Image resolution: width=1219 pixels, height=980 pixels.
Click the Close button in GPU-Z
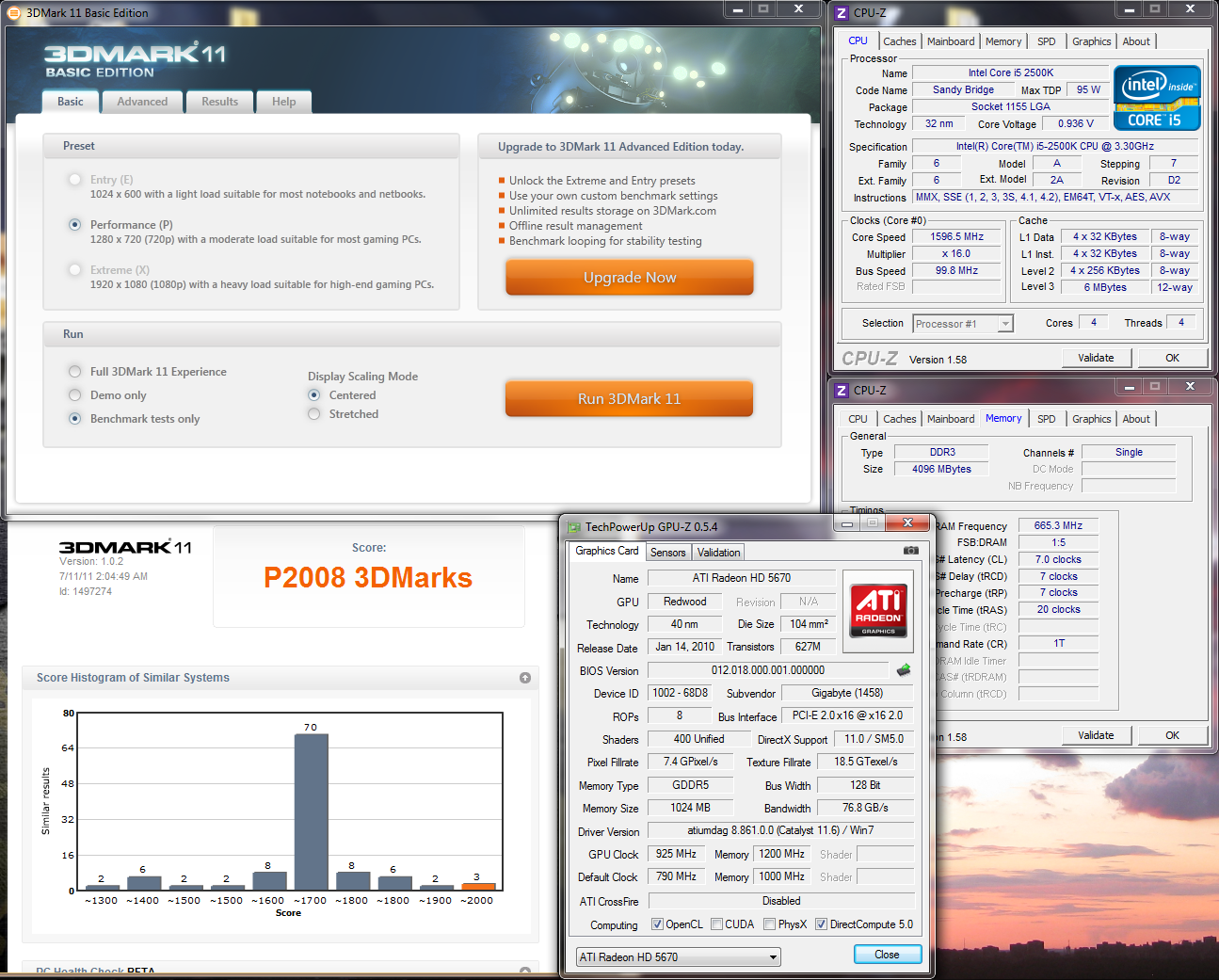click(887, 955)
